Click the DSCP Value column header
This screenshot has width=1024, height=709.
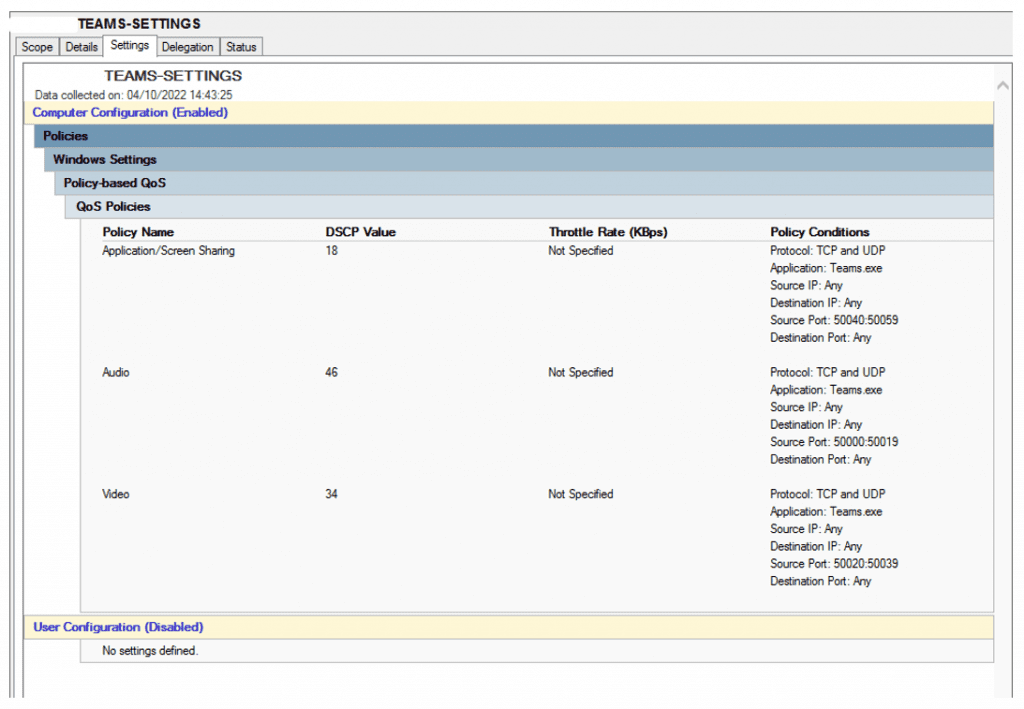pyautogui.click(x=361, y=232)
